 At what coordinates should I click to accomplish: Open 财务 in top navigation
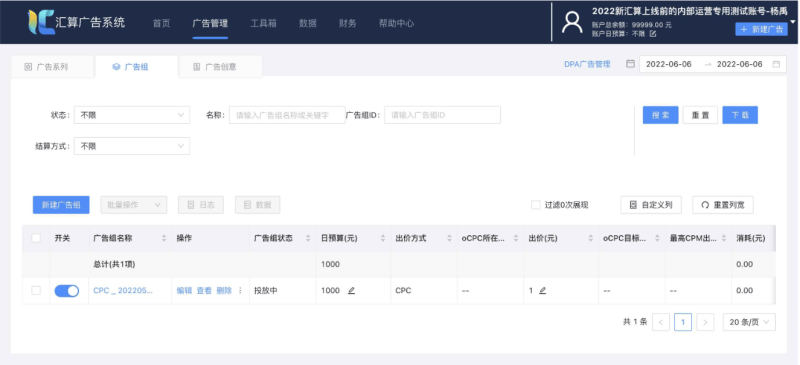coord(347,23)
